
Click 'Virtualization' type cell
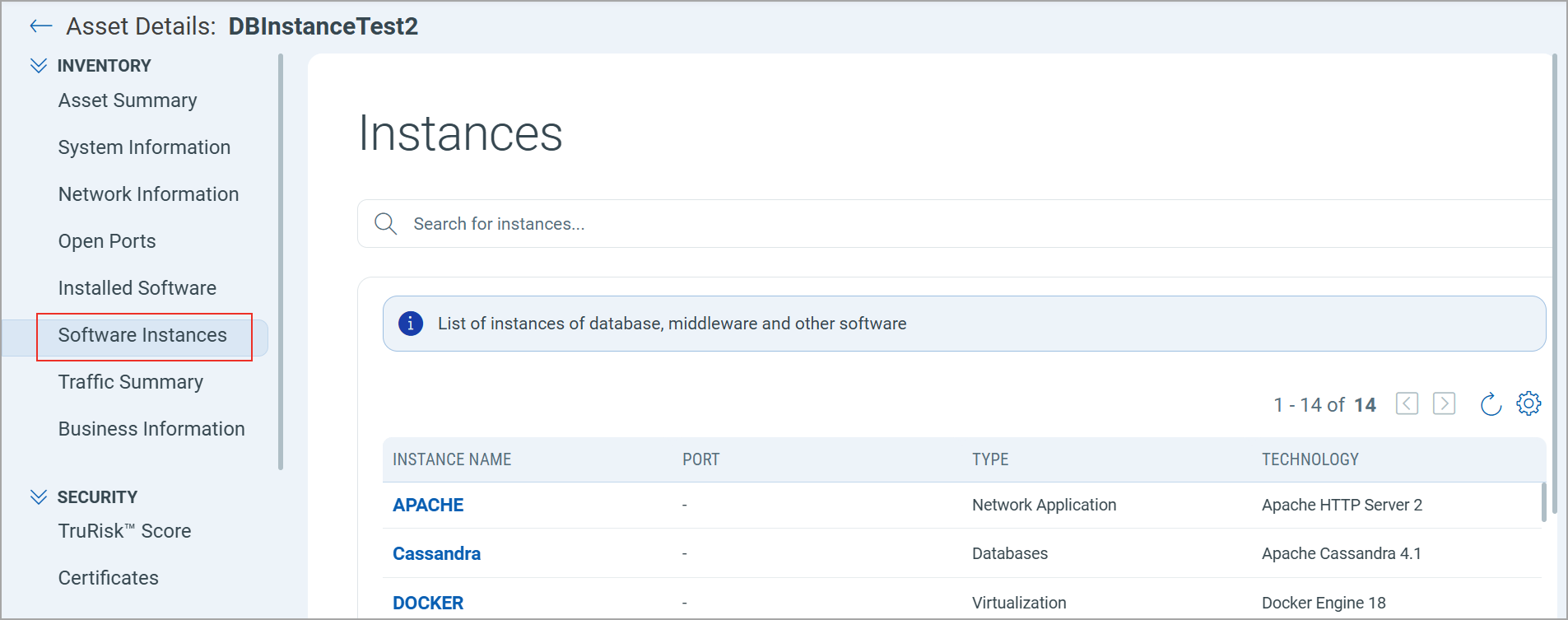click(1019, 603)
